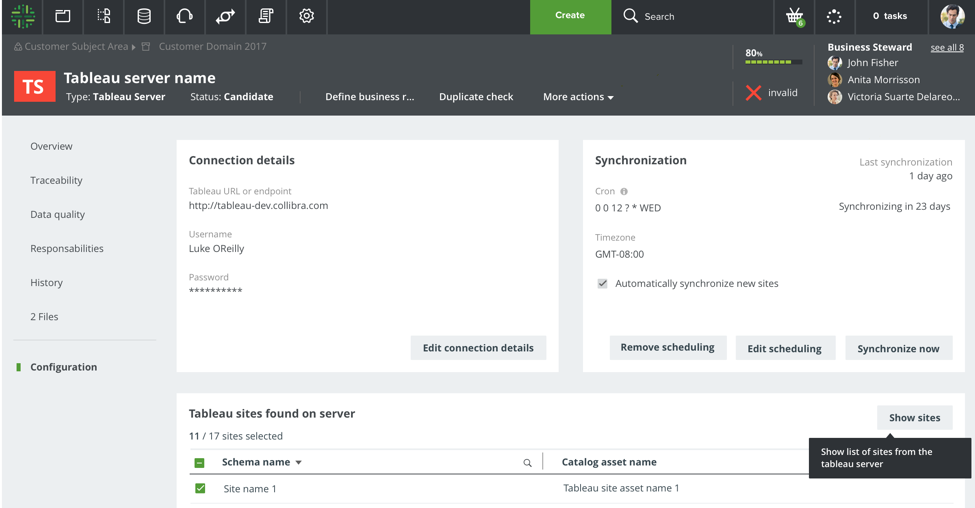Click the 80% completeness progress bar

click(774, 62)
